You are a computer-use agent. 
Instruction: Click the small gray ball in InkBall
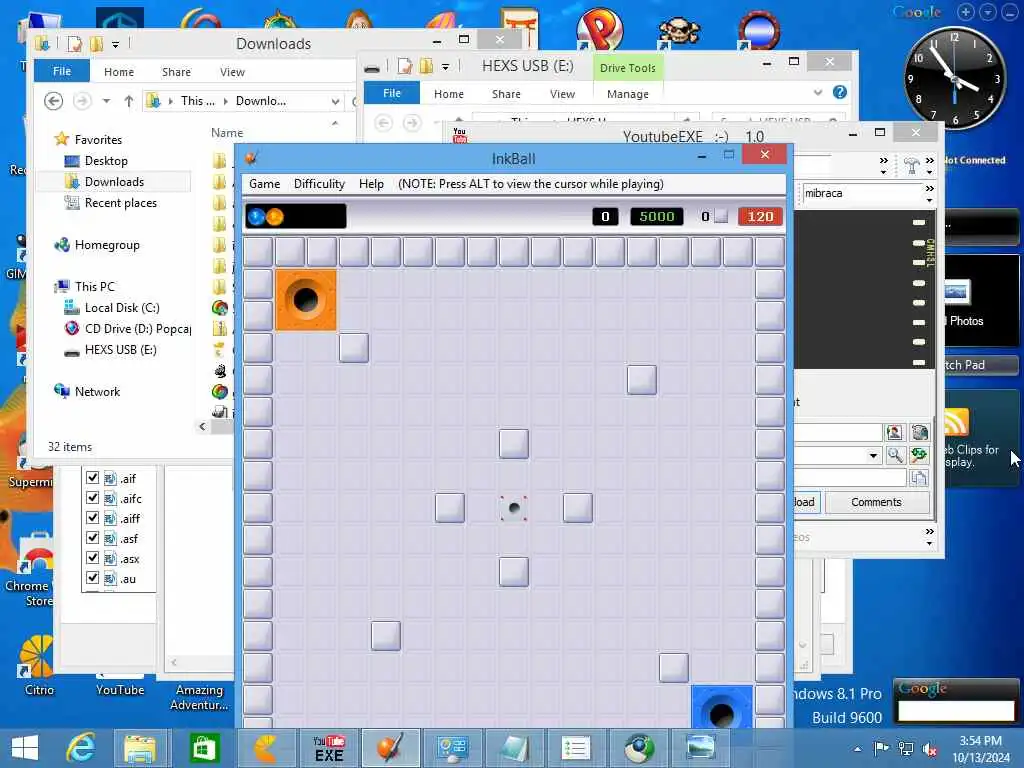click(x=514, y=507)
